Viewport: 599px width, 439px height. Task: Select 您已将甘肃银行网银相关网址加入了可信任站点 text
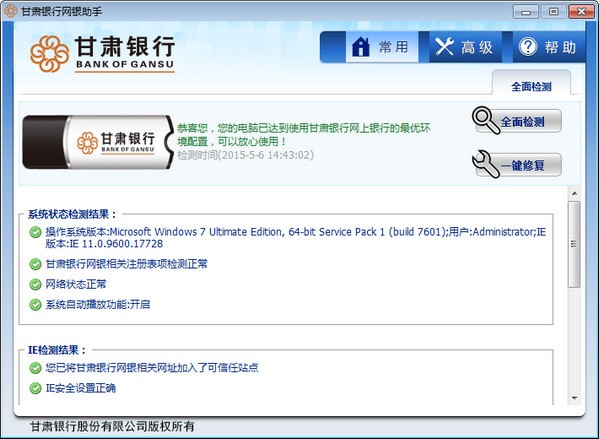pos(152,368)
